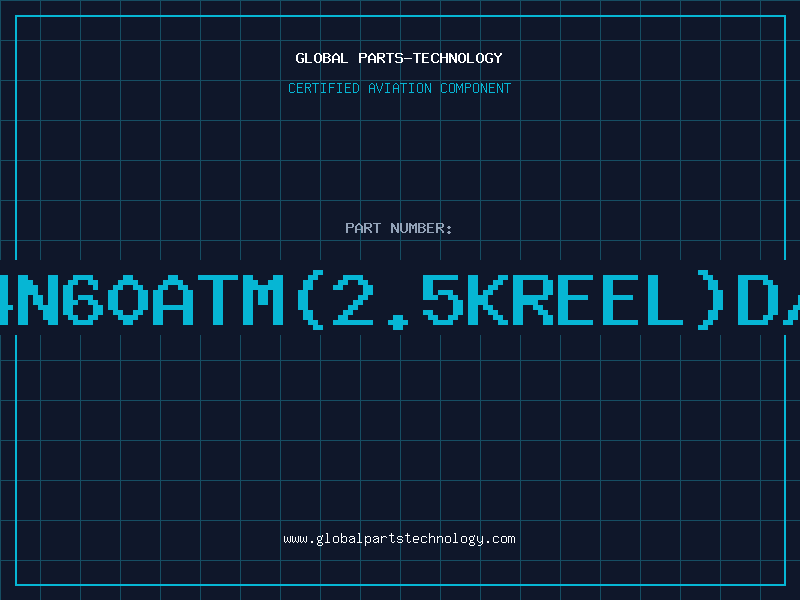The image size is (800, 600).
Task: Click the PARTS-TECHNOLOGY header text
Action: point(430,58)
